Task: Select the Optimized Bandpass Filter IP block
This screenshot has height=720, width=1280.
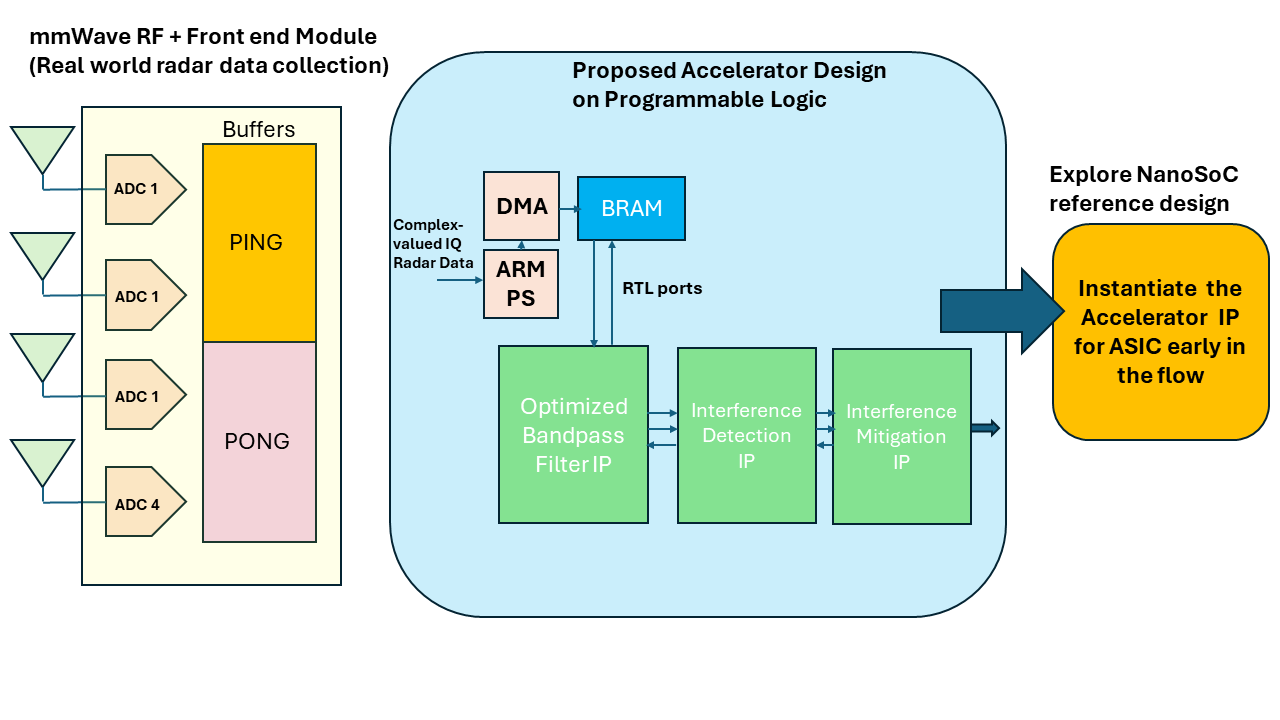Action: (574, 434)
